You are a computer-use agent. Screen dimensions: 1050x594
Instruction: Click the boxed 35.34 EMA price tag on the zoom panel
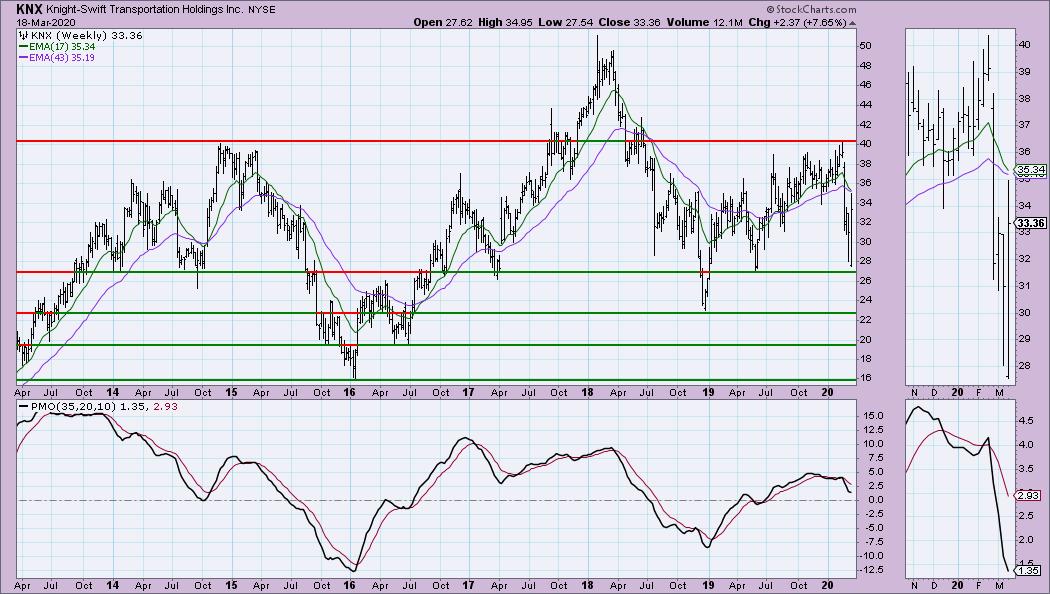[1031, 169]
